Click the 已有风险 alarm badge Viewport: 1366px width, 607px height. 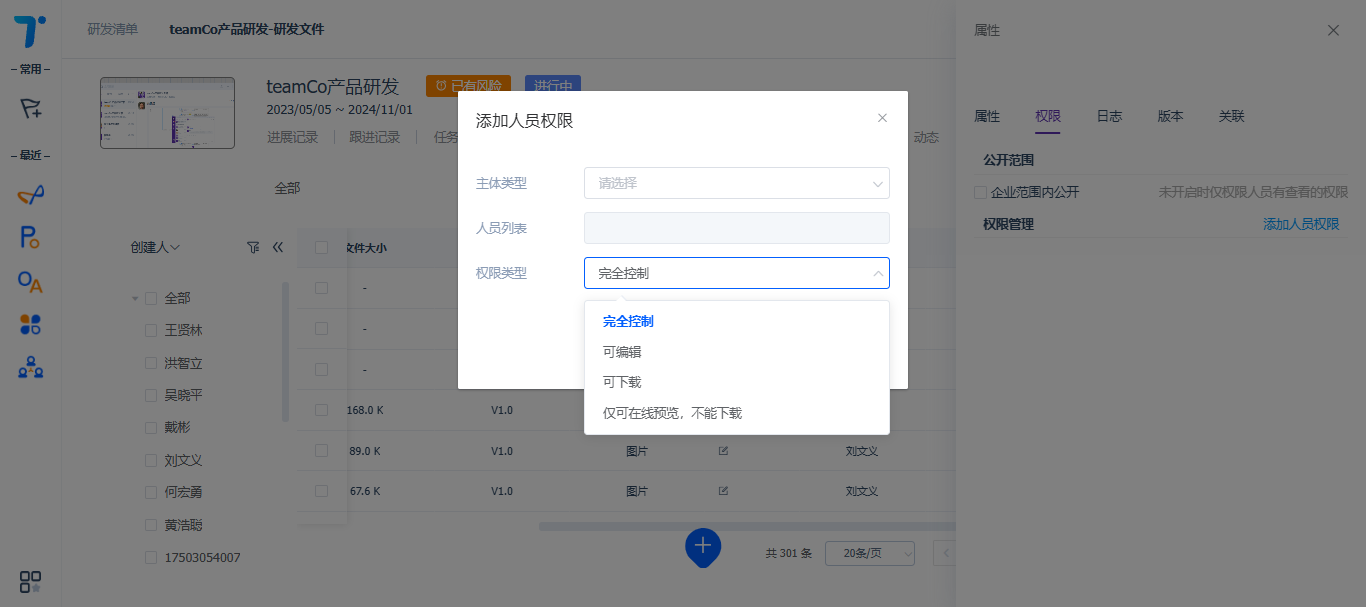pos(468,86)
